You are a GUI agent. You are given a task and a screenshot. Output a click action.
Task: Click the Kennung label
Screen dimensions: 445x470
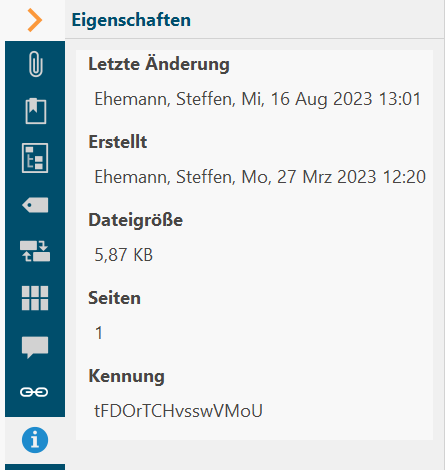coord(126,376)
